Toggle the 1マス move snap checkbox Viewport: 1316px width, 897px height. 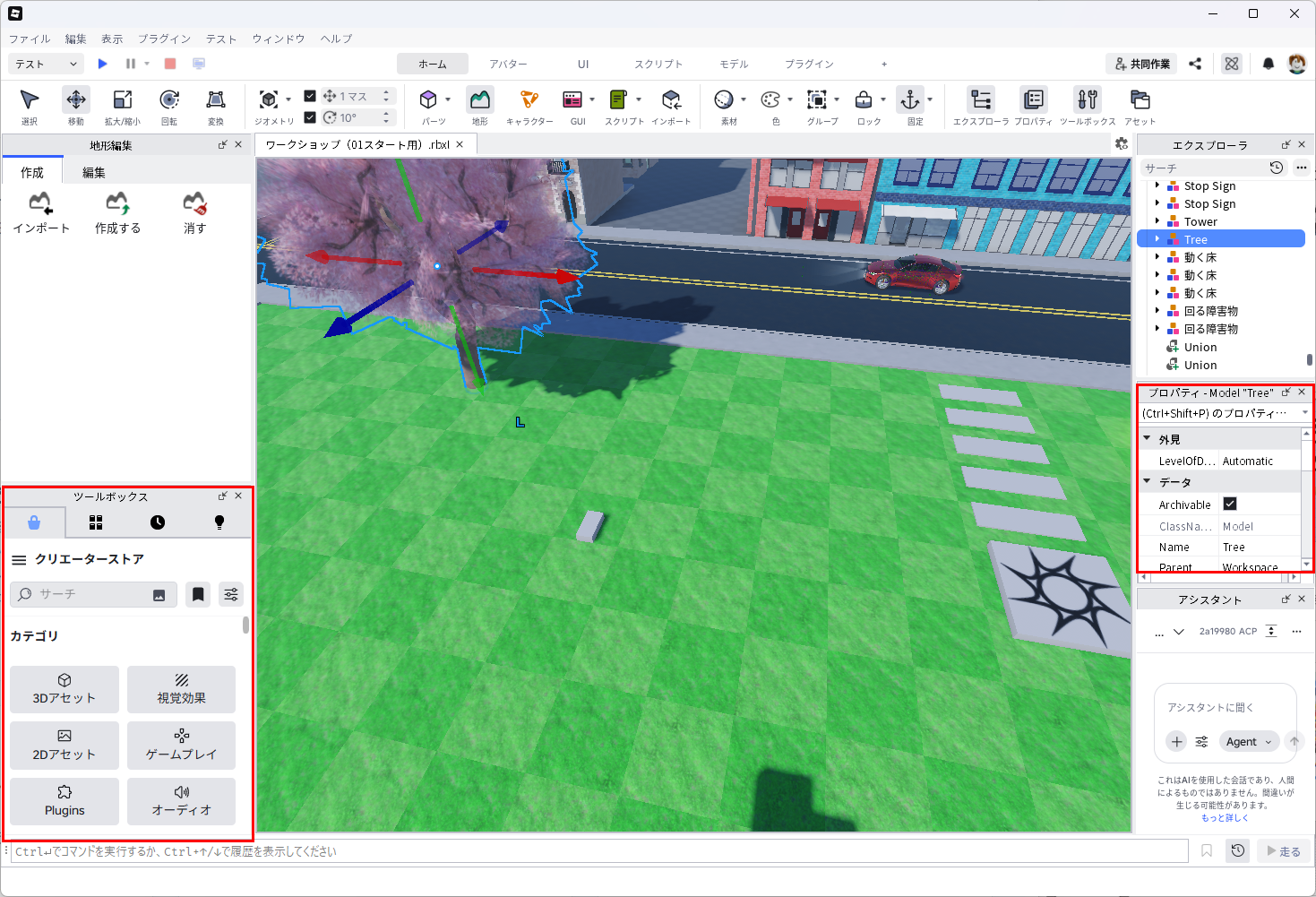[310, 96]
